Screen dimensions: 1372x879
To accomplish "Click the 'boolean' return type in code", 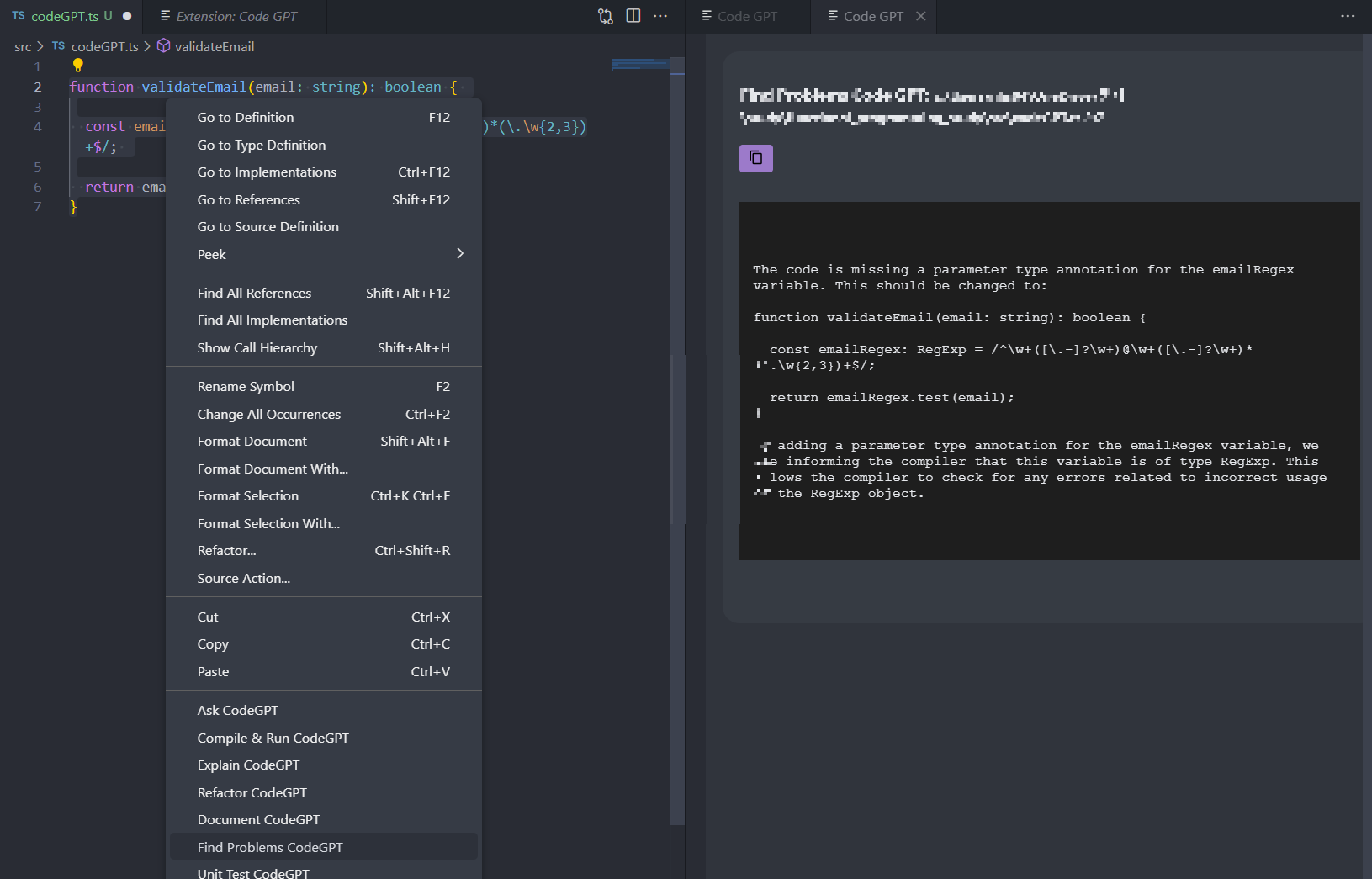I will 413,87.
